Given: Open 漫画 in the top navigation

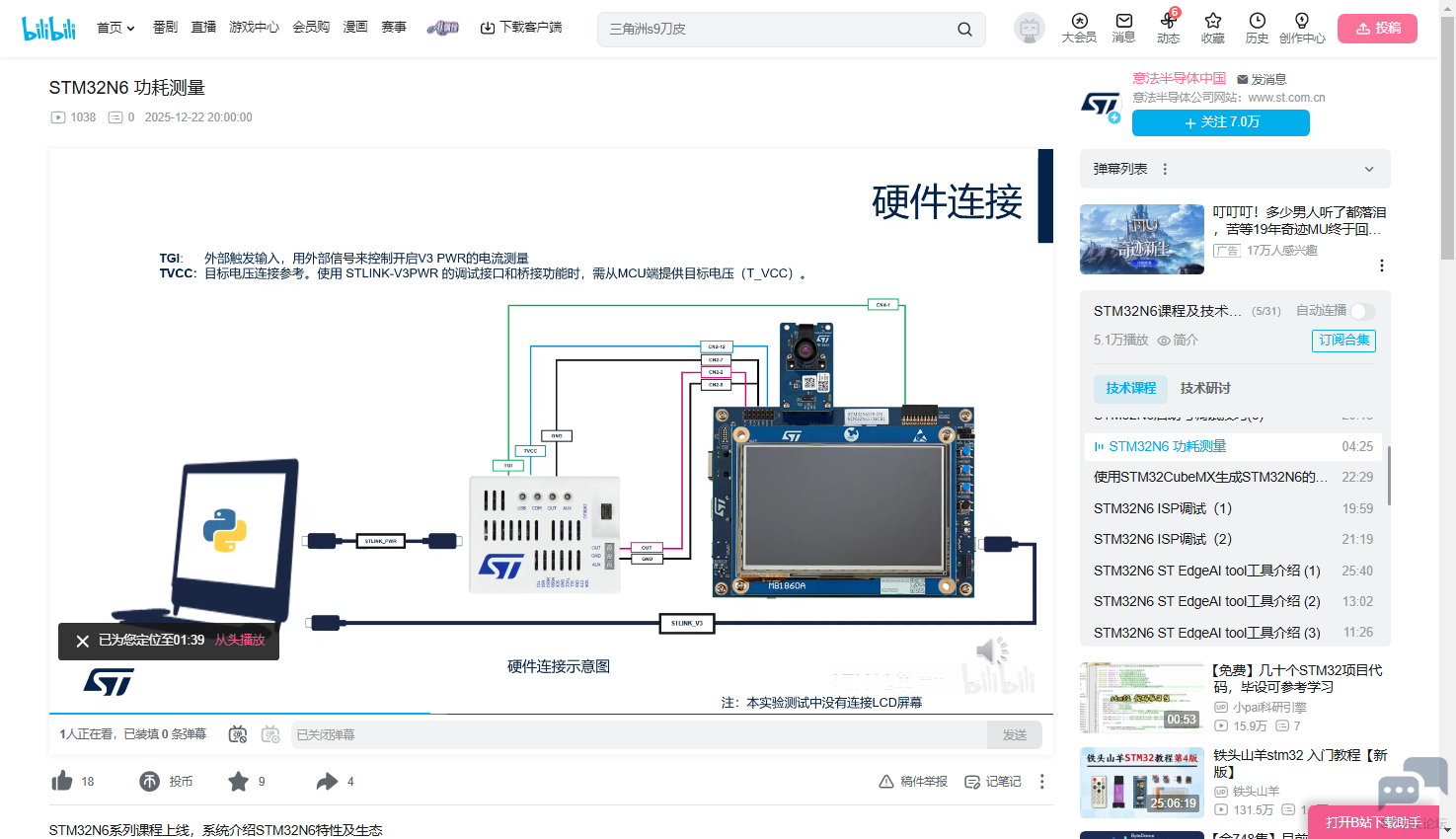Looking at the screenshot, I should [355, 28].
